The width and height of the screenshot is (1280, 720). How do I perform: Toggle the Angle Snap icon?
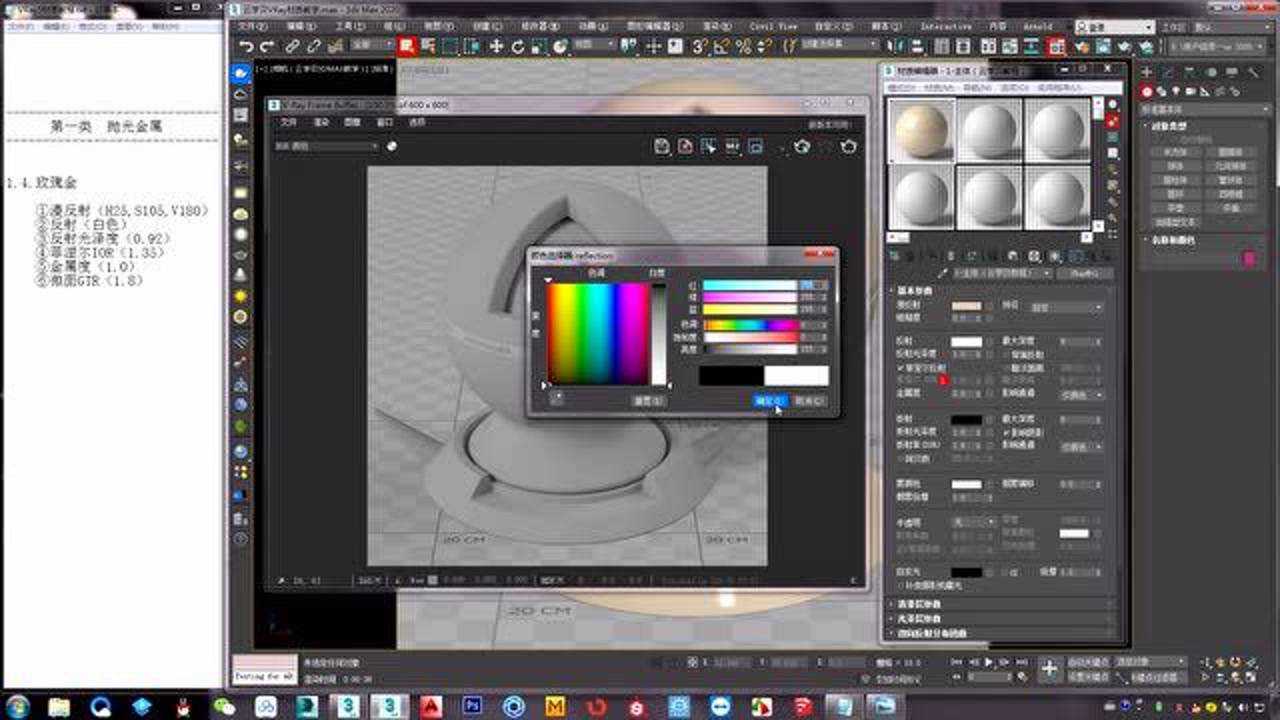[x=721, y=46]
